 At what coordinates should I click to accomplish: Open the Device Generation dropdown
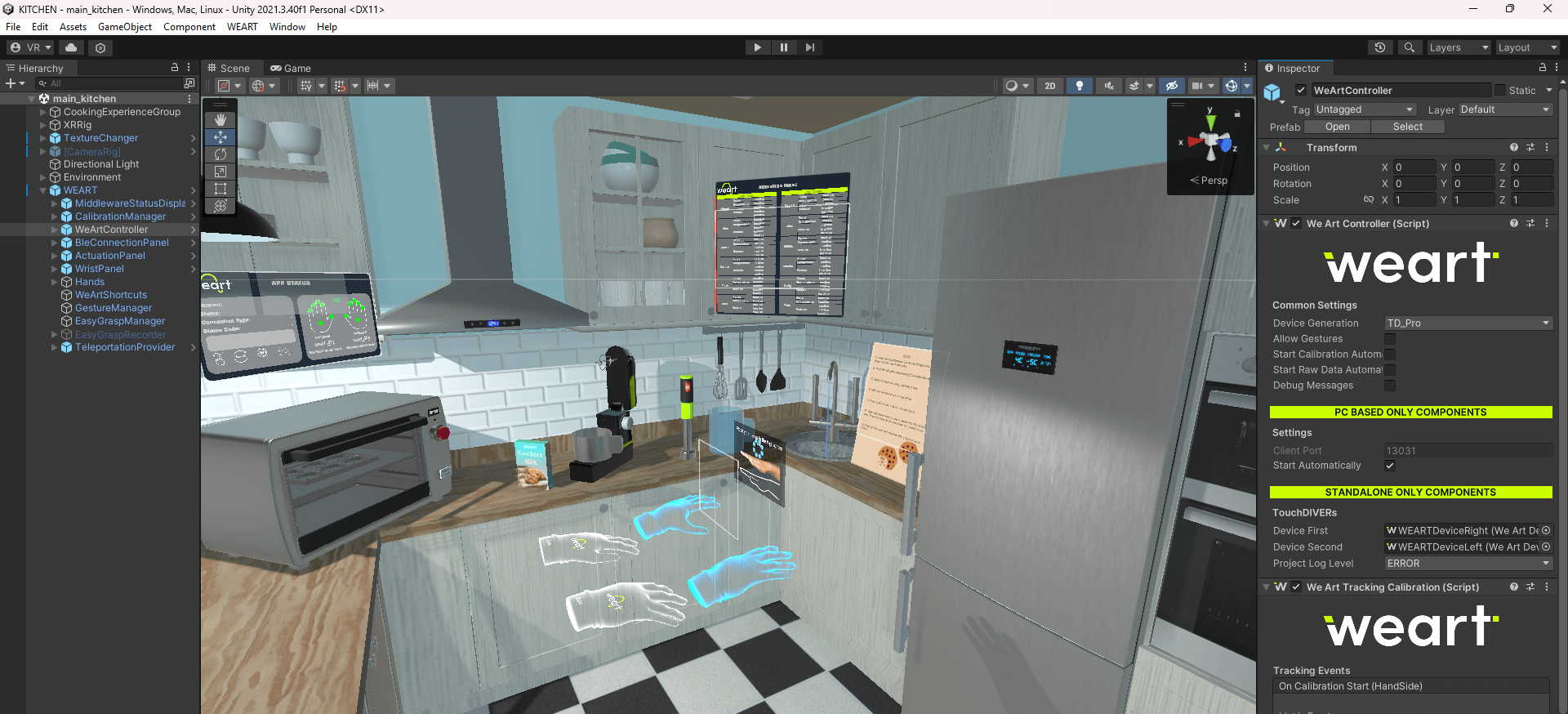[x=1468, y=324]
